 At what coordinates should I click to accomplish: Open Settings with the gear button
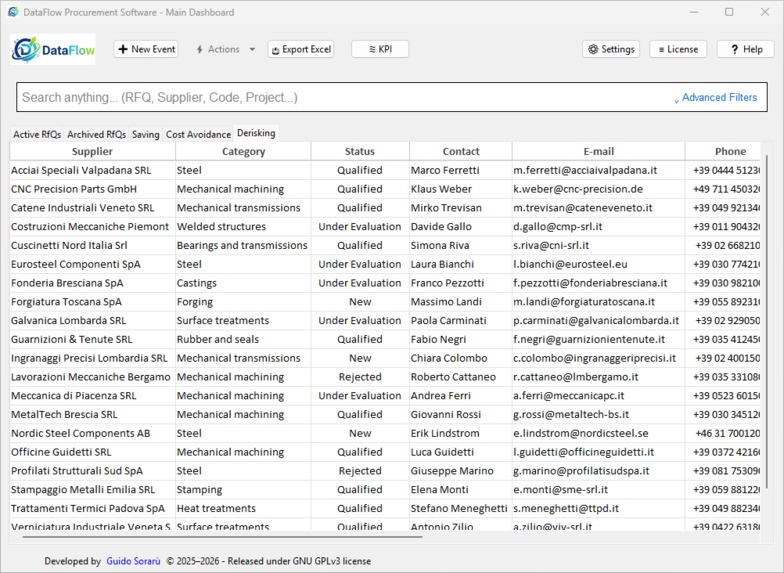point(611,49)
